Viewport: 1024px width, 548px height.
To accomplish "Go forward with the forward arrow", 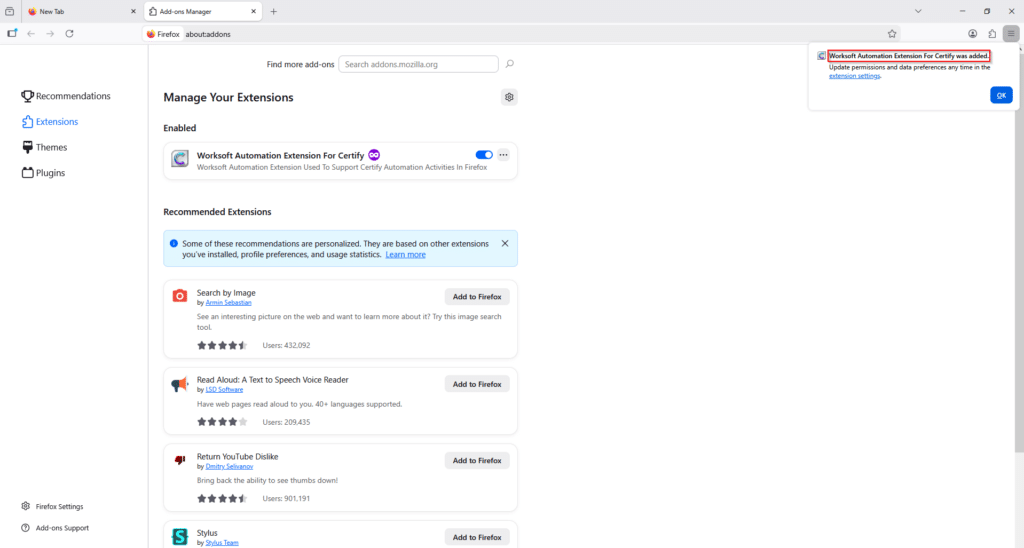I will coord(50,34).
